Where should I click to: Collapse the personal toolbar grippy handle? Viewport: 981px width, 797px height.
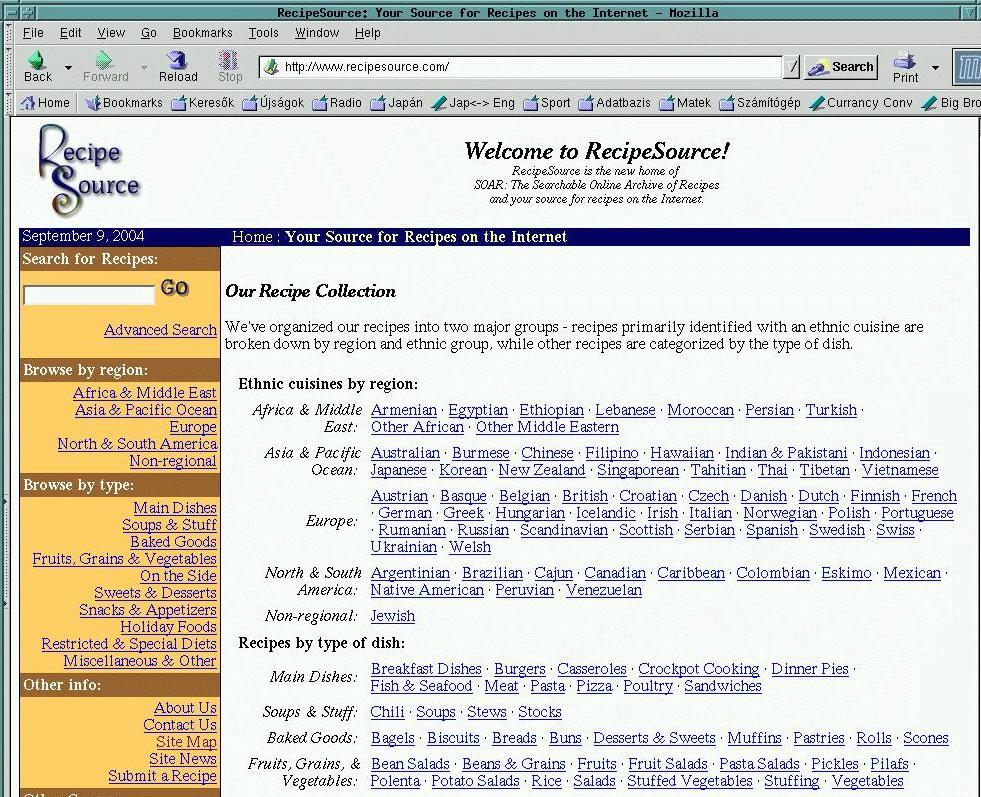point(9,103)
